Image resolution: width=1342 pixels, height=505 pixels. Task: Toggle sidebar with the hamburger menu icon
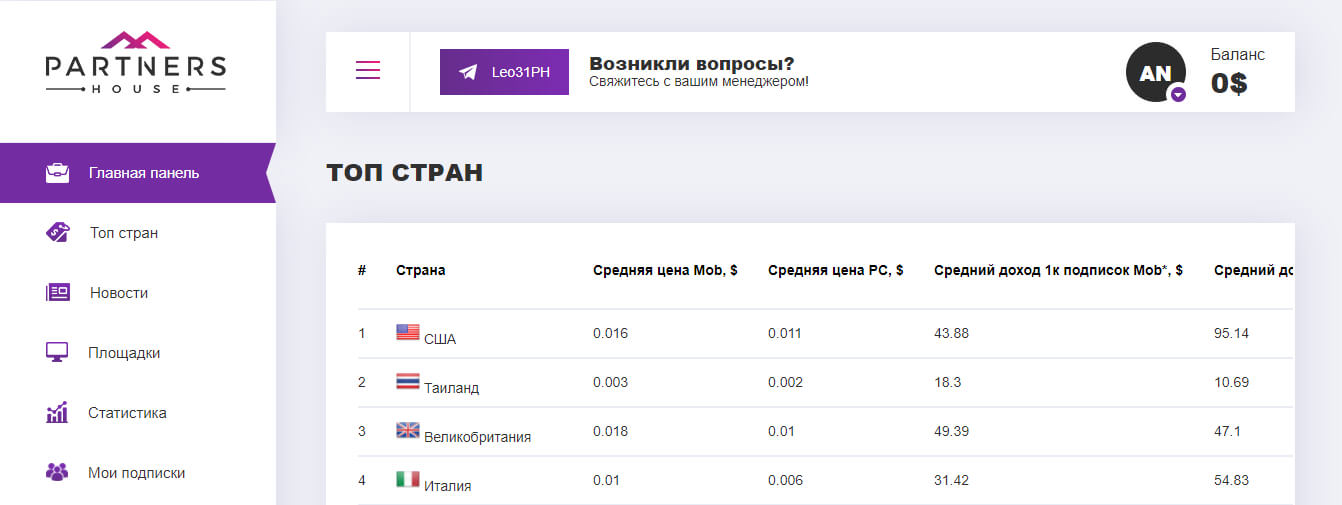coord(368,70)
